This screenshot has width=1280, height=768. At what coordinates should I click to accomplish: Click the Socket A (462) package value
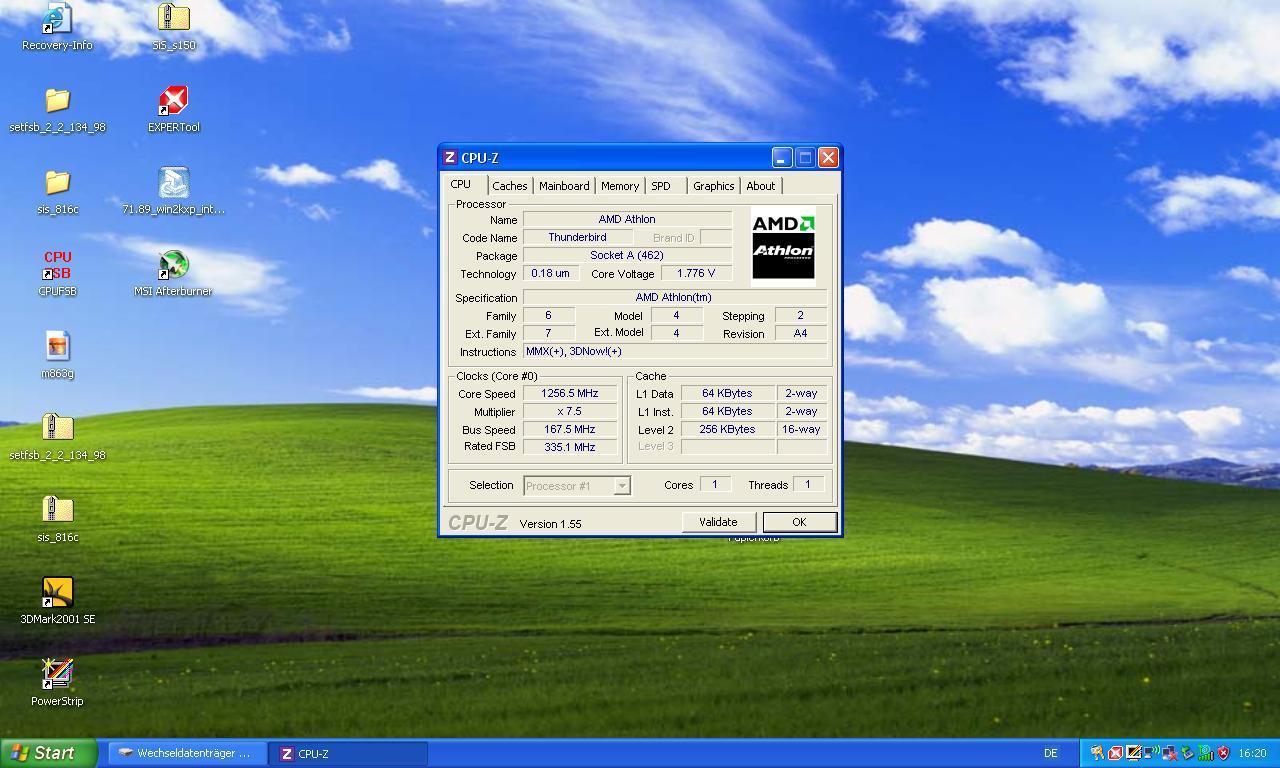(627, 255)
